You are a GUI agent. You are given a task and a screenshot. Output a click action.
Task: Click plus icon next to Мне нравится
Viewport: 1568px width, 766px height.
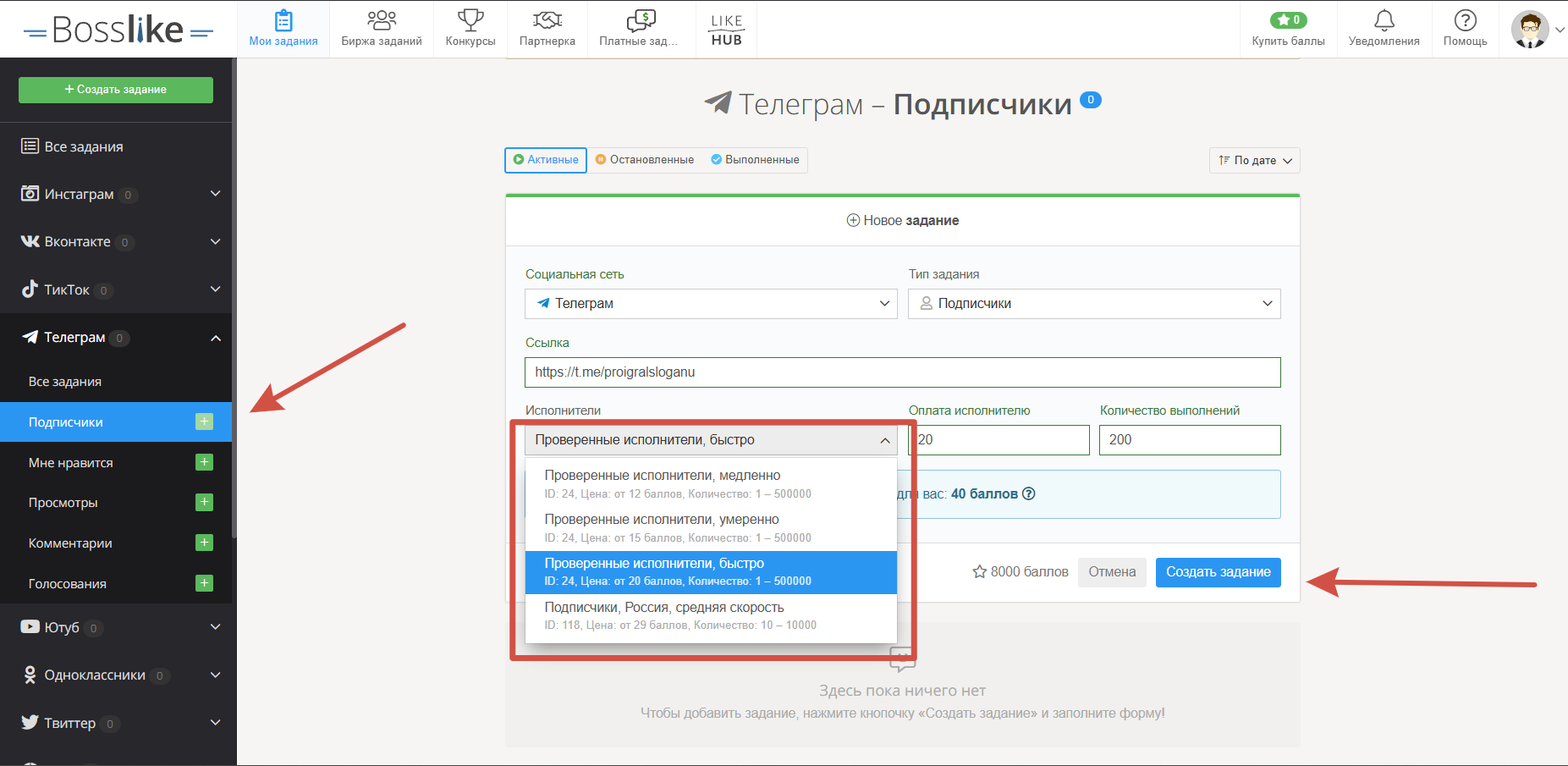point(204,462)
